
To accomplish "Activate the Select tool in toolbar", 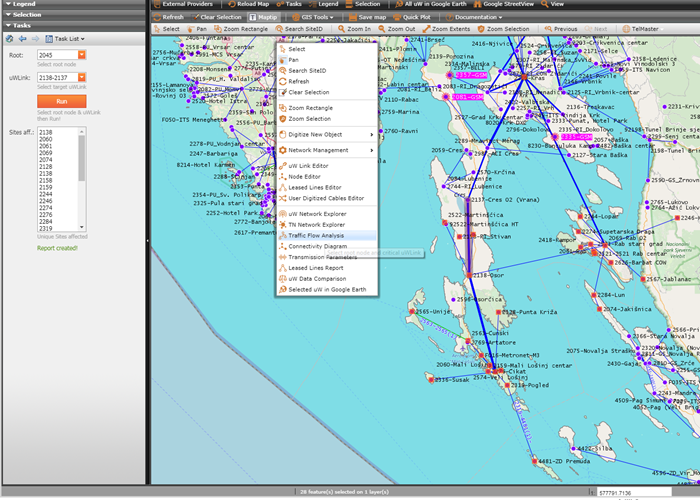I will tap(167, 29).
